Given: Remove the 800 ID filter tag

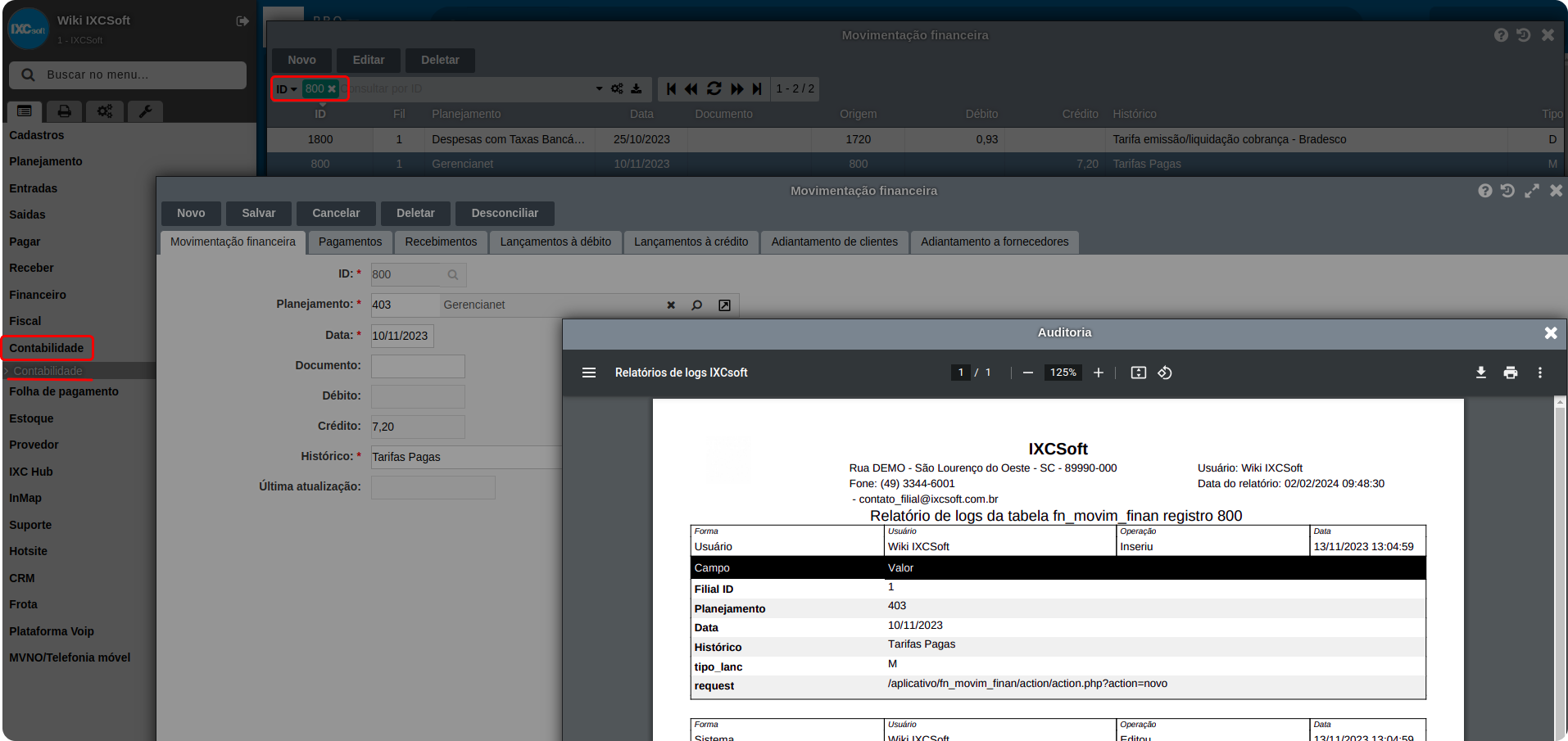Looking at the screenshot, I should pos(332,88).
